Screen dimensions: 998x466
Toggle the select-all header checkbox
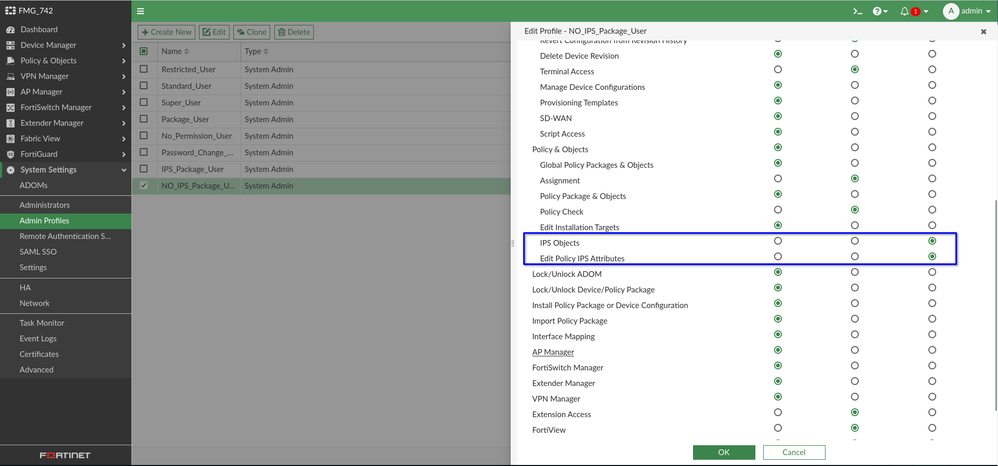[144, 51]
